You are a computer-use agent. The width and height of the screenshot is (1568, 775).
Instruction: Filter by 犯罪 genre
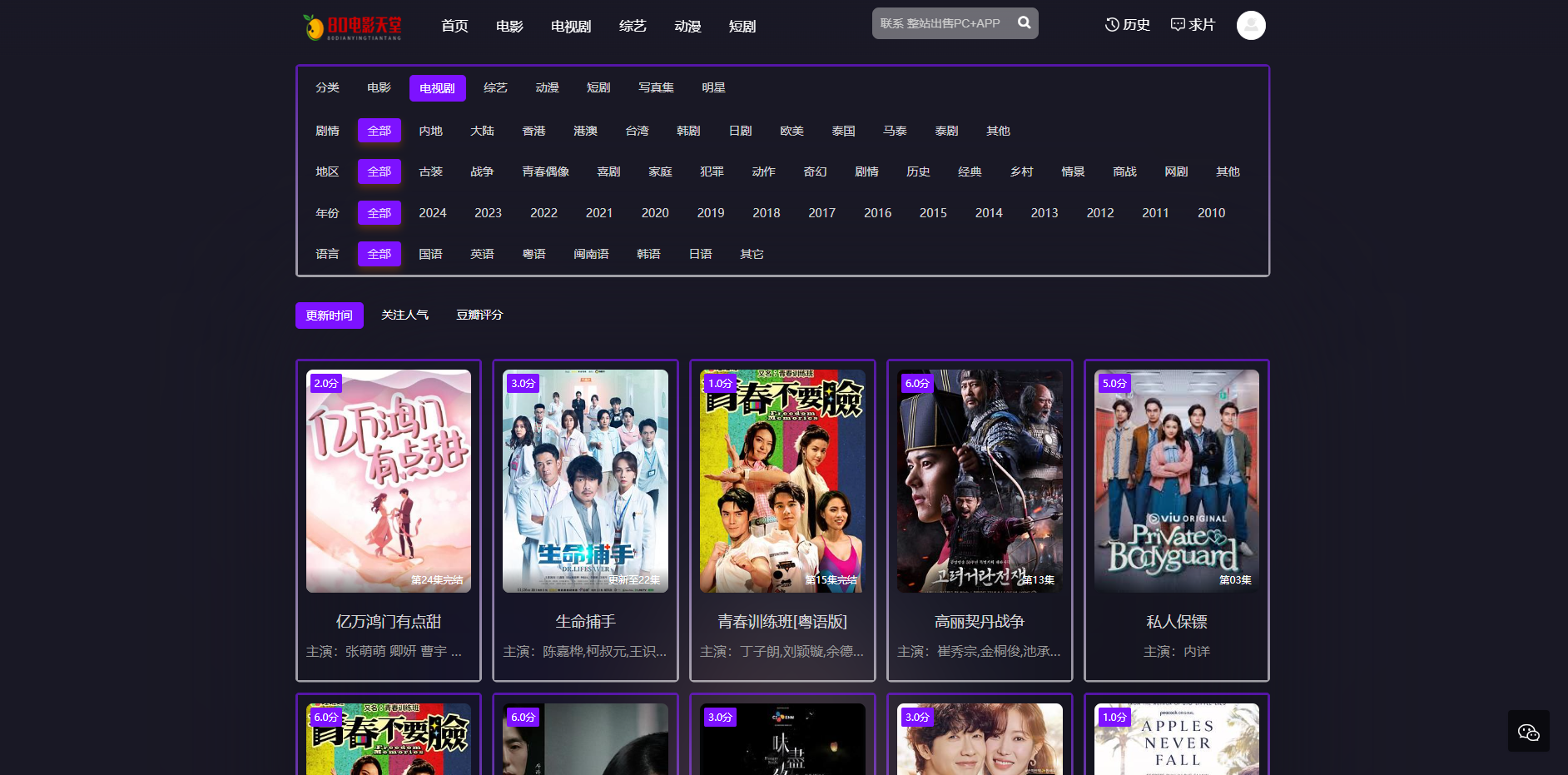712,171
